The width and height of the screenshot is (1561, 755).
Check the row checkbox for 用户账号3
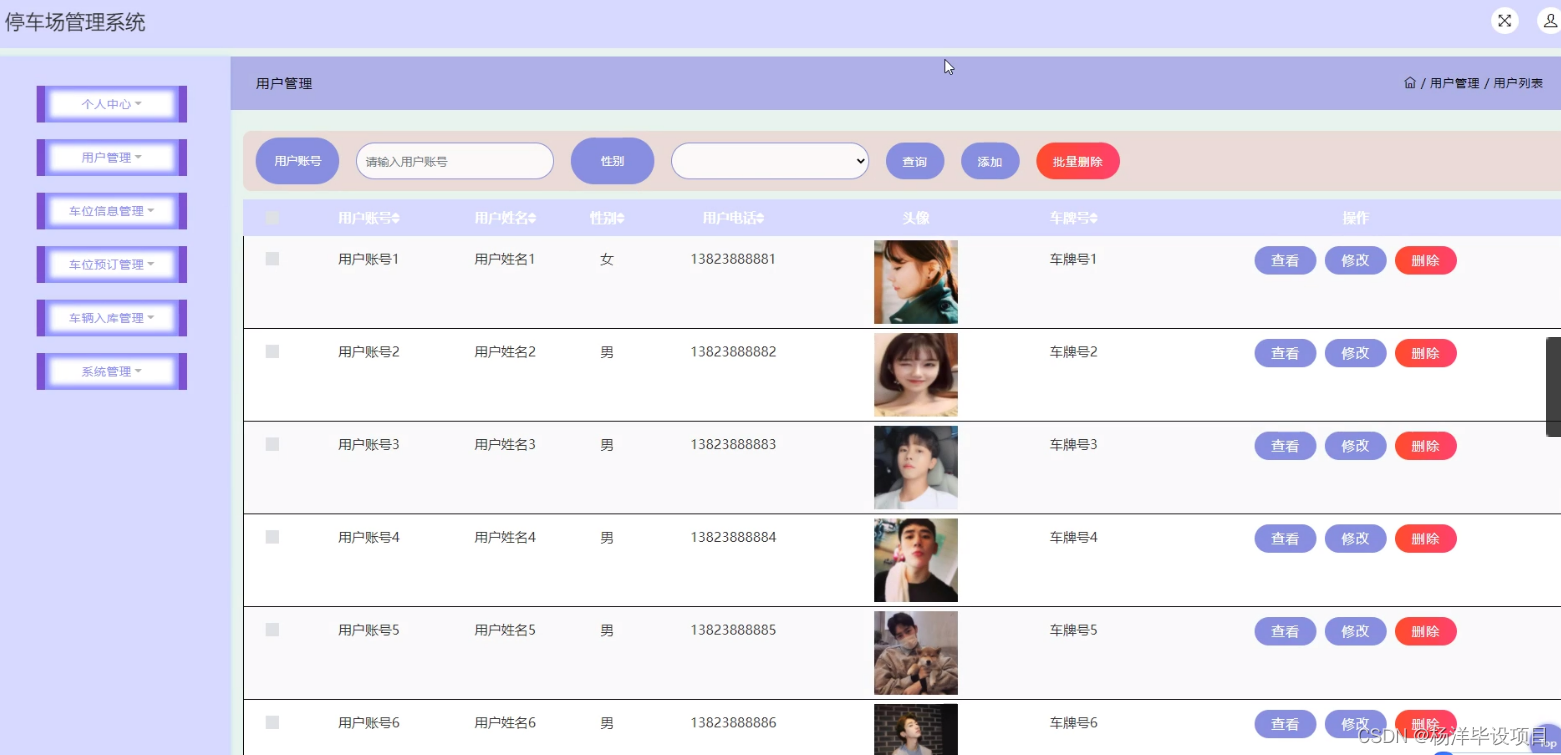point(271,444)
